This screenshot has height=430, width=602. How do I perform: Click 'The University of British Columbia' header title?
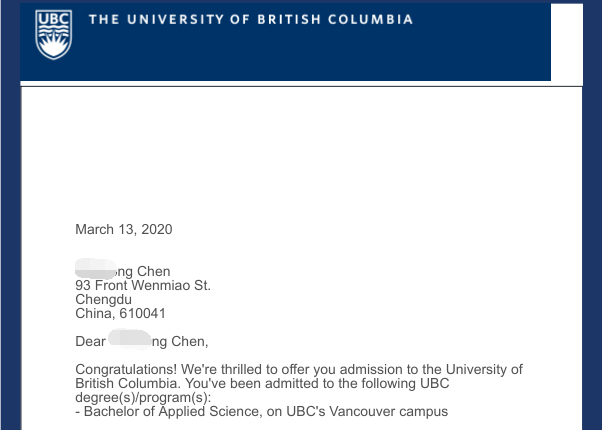click(x=250, y=20)
